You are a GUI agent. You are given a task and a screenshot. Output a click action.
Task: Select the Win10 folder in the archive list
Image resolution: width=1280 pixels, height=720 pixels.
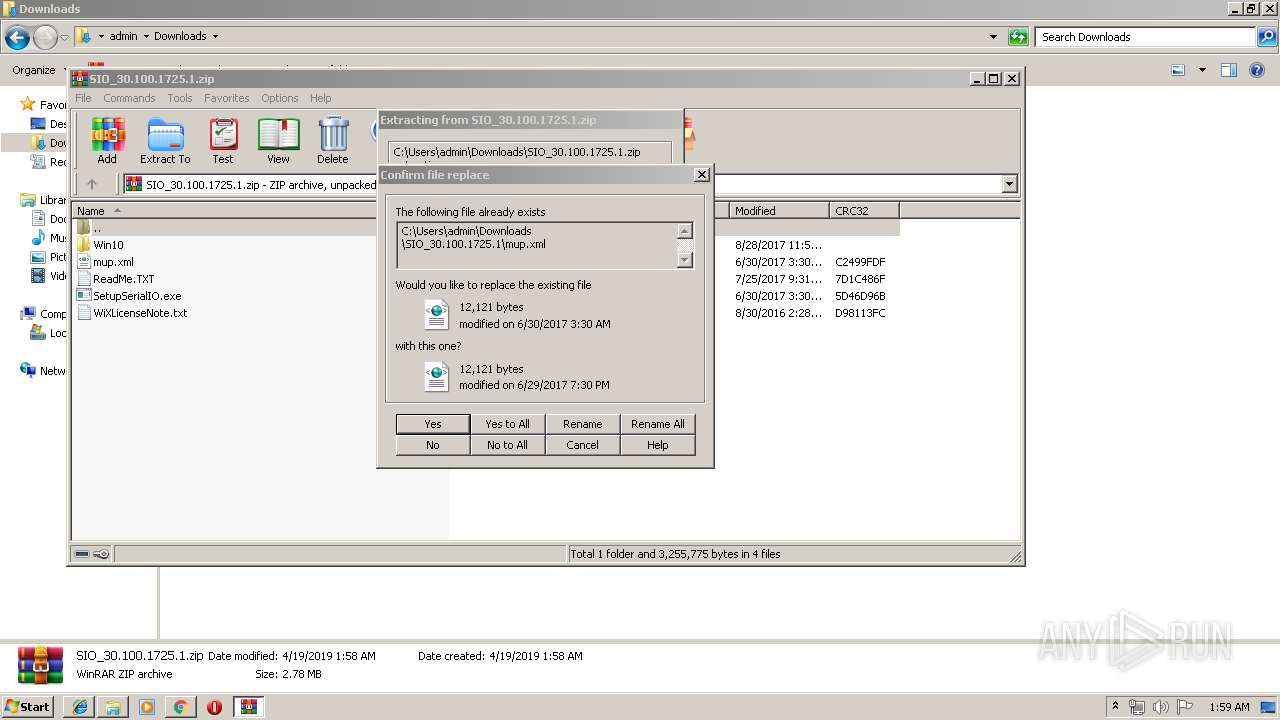[x=108, y=245]
